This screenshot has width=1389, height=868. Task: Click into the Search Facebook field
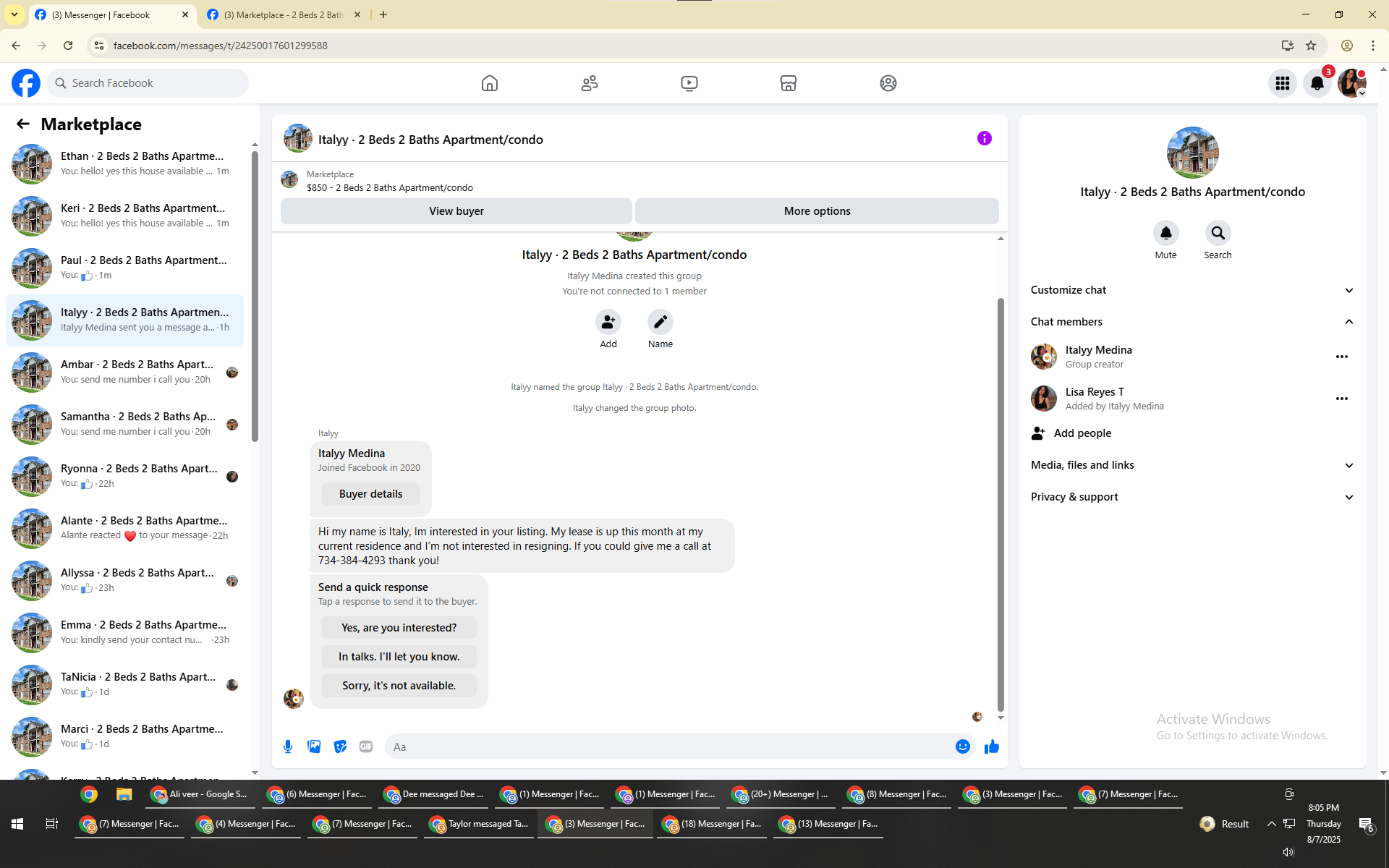[x=148, y=83]
